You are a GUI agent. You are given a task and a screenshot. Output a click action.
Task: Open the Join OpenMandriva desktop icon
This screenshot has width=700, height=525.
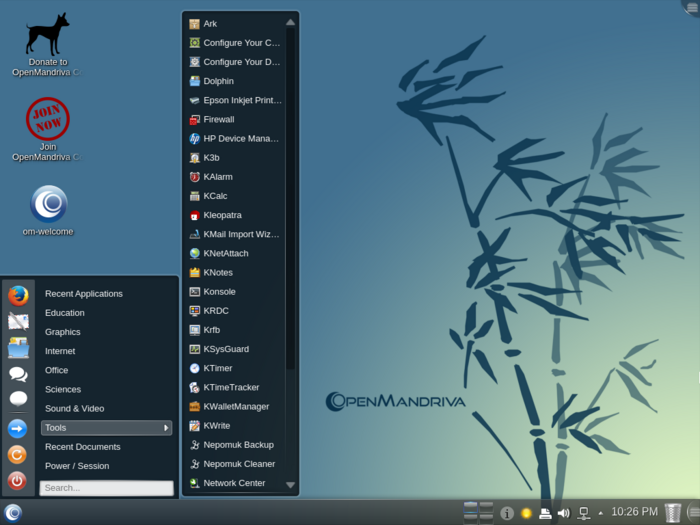47,119
